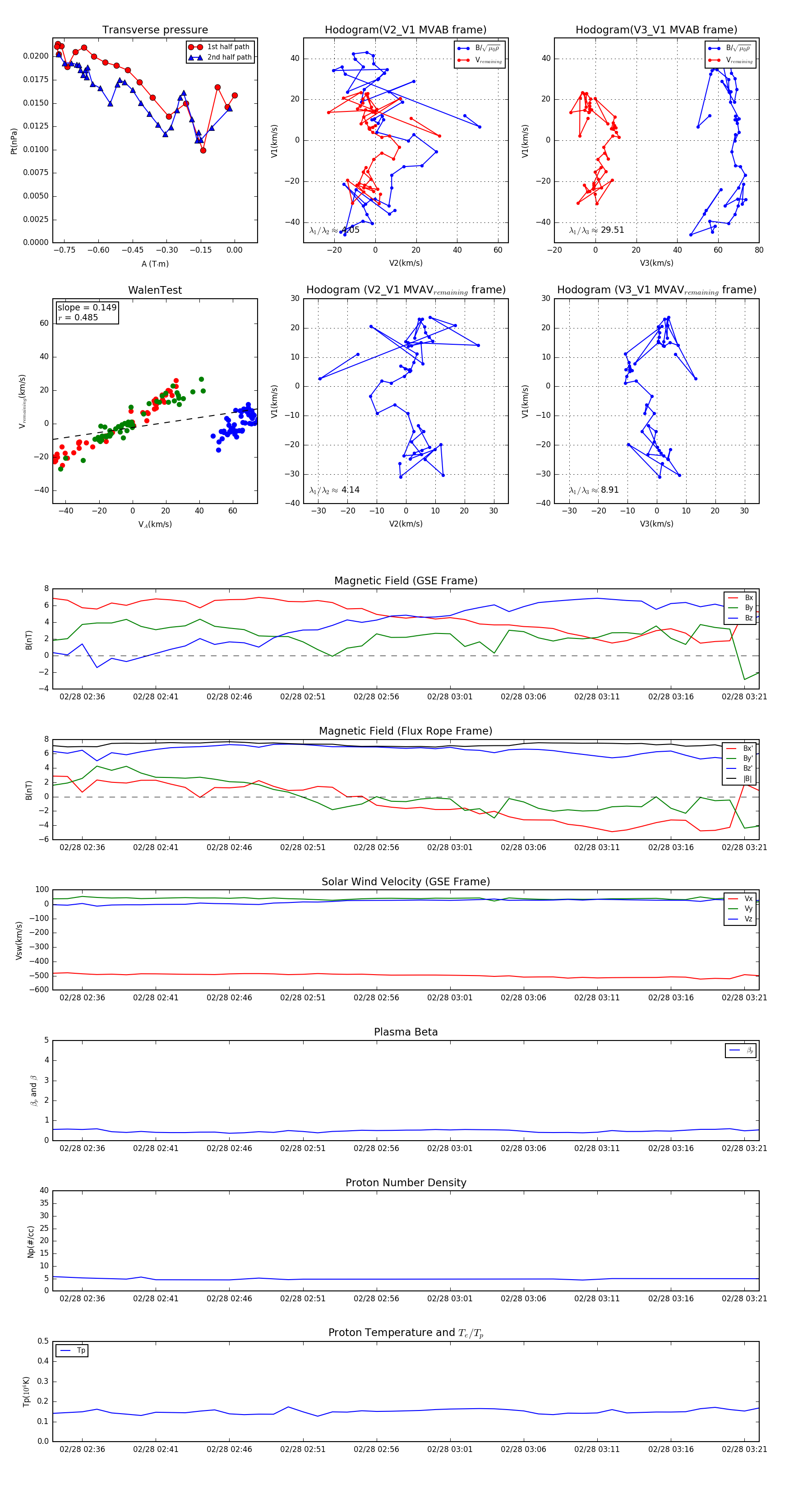Click the 'Vremaining(km/s)' y-axis label in WalenTest
The image size is (812, 1489).
click(x=23, y=401)
